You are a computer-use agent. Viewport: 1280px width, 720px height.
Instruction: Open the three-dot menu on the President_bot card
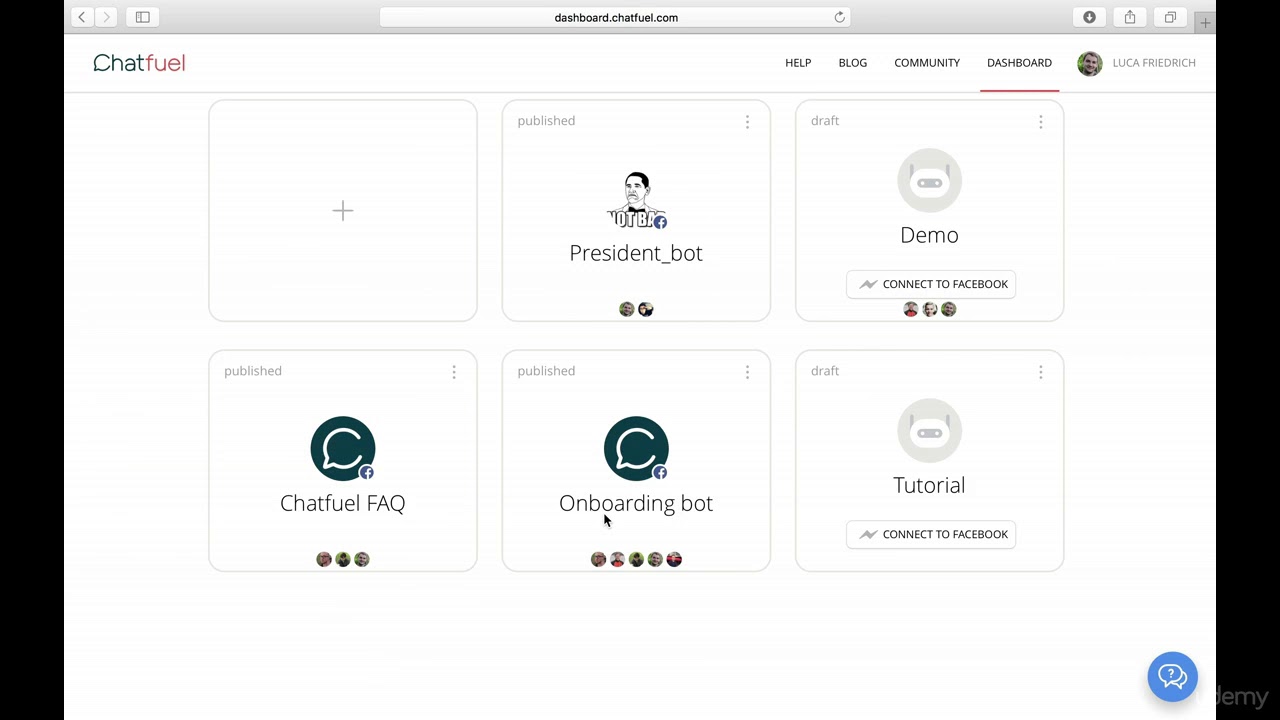[747, 121]
